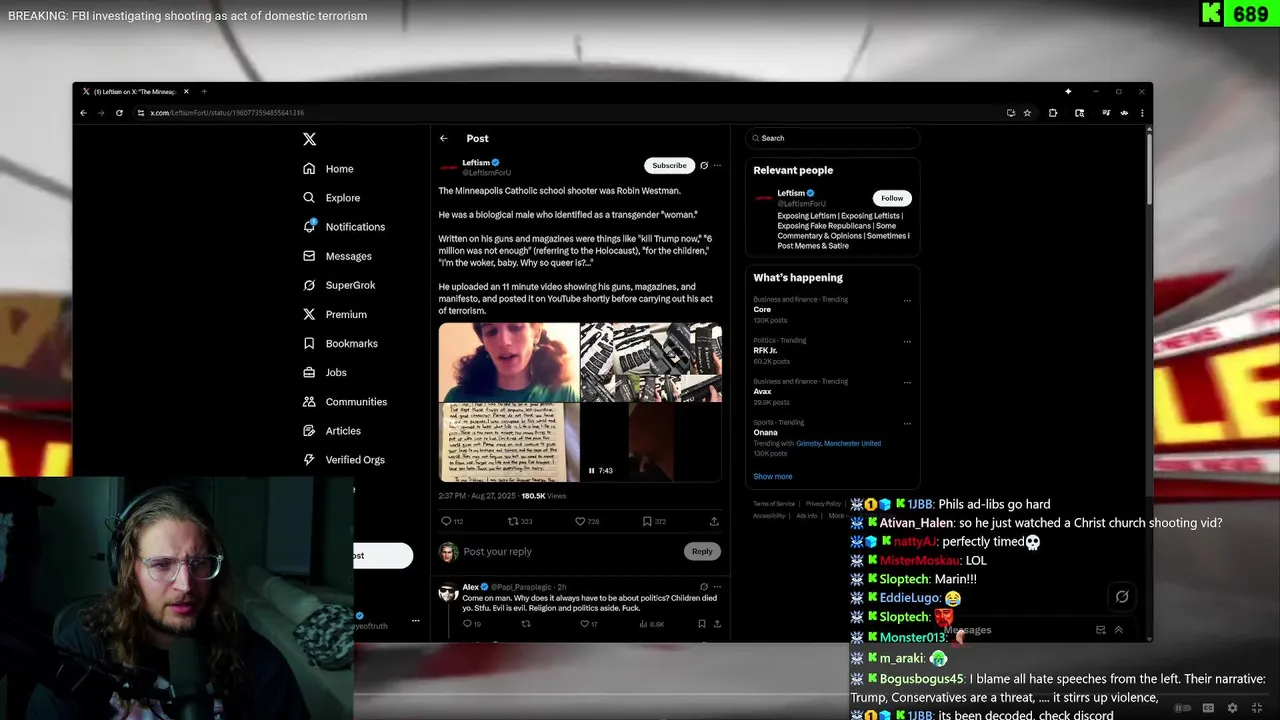Viewport: 1280px width, 720px height.
Task: Click the browser forward button
Action: [101, 113]
